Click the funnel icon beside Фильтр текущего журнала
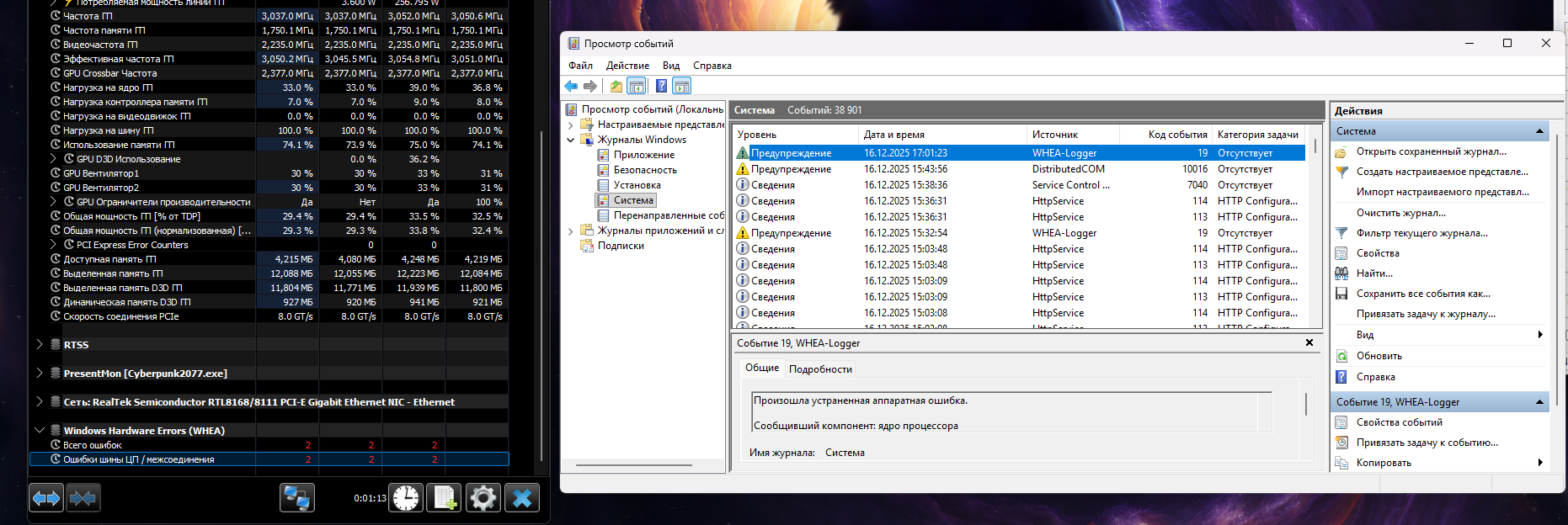 [x=1341, y=233]
